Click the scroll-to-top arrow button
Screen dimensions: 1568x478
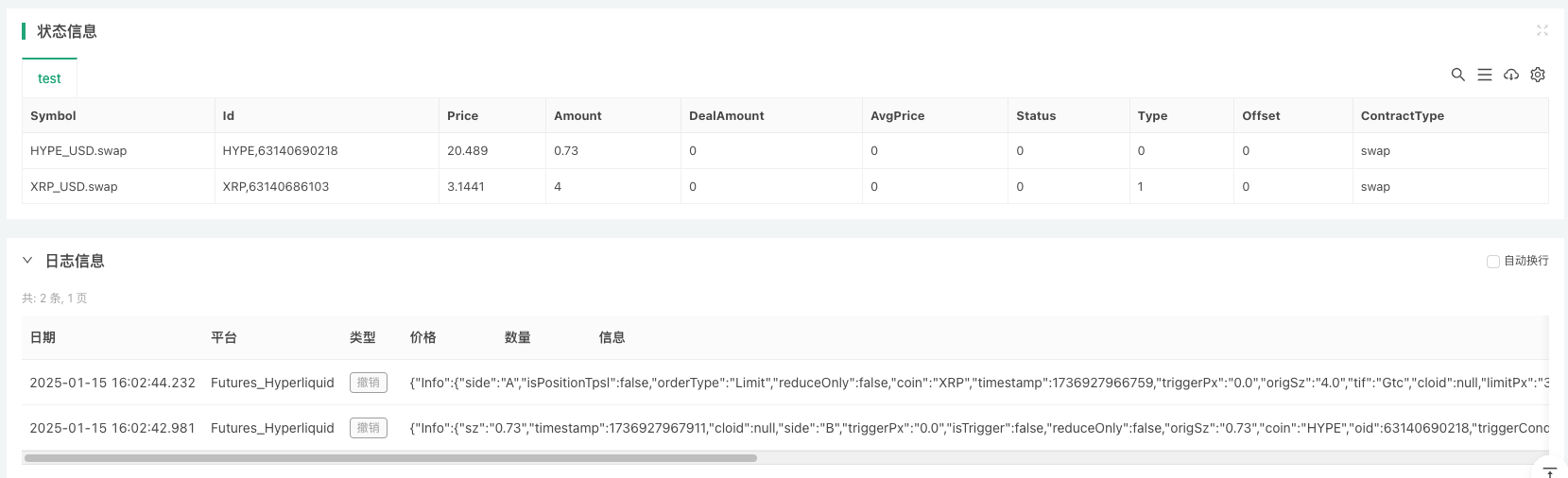pyautogui.click(x=1549, y=471)
